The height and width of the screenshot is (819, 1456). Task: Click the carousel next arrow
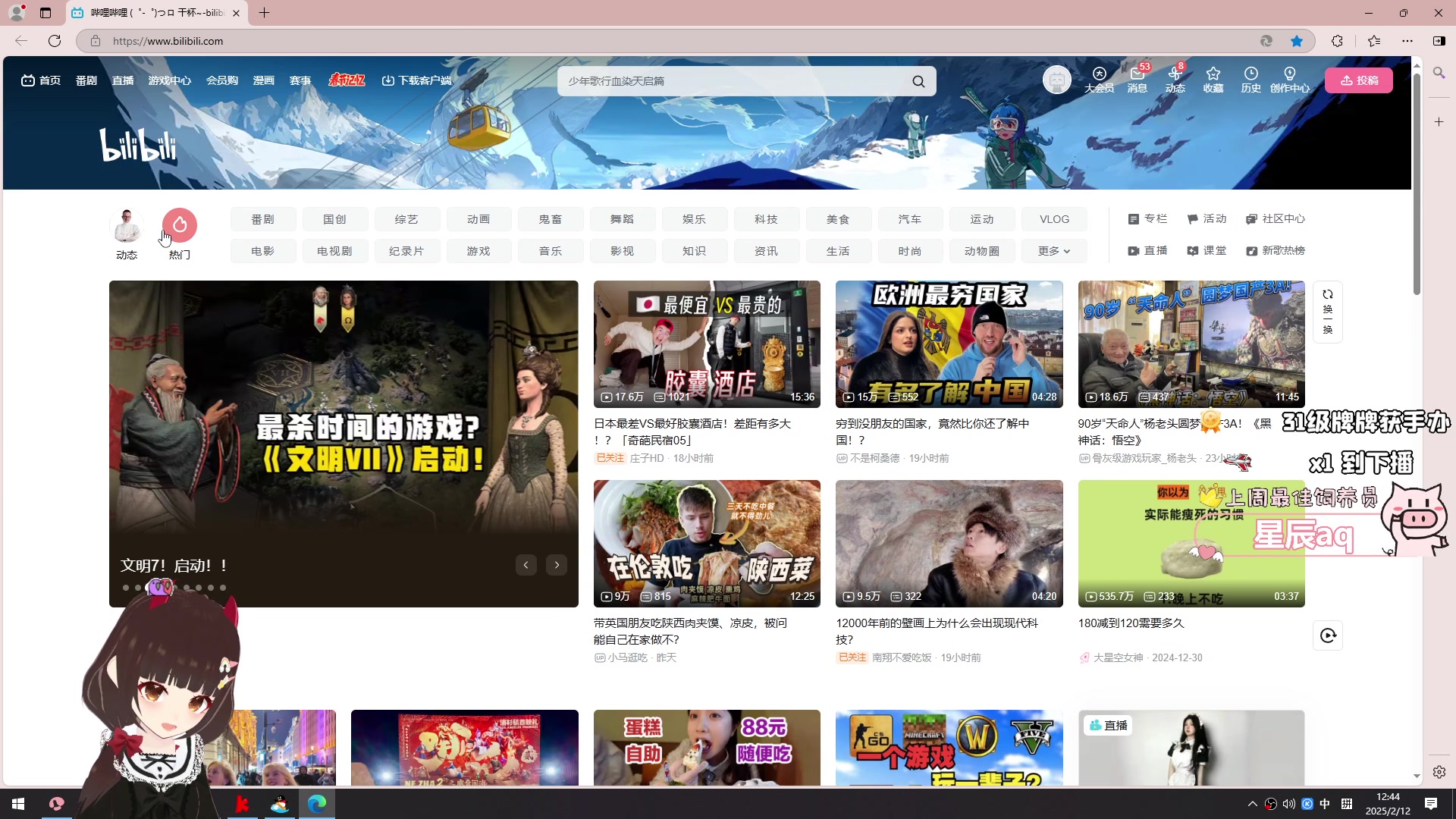[x=556, y=565]
